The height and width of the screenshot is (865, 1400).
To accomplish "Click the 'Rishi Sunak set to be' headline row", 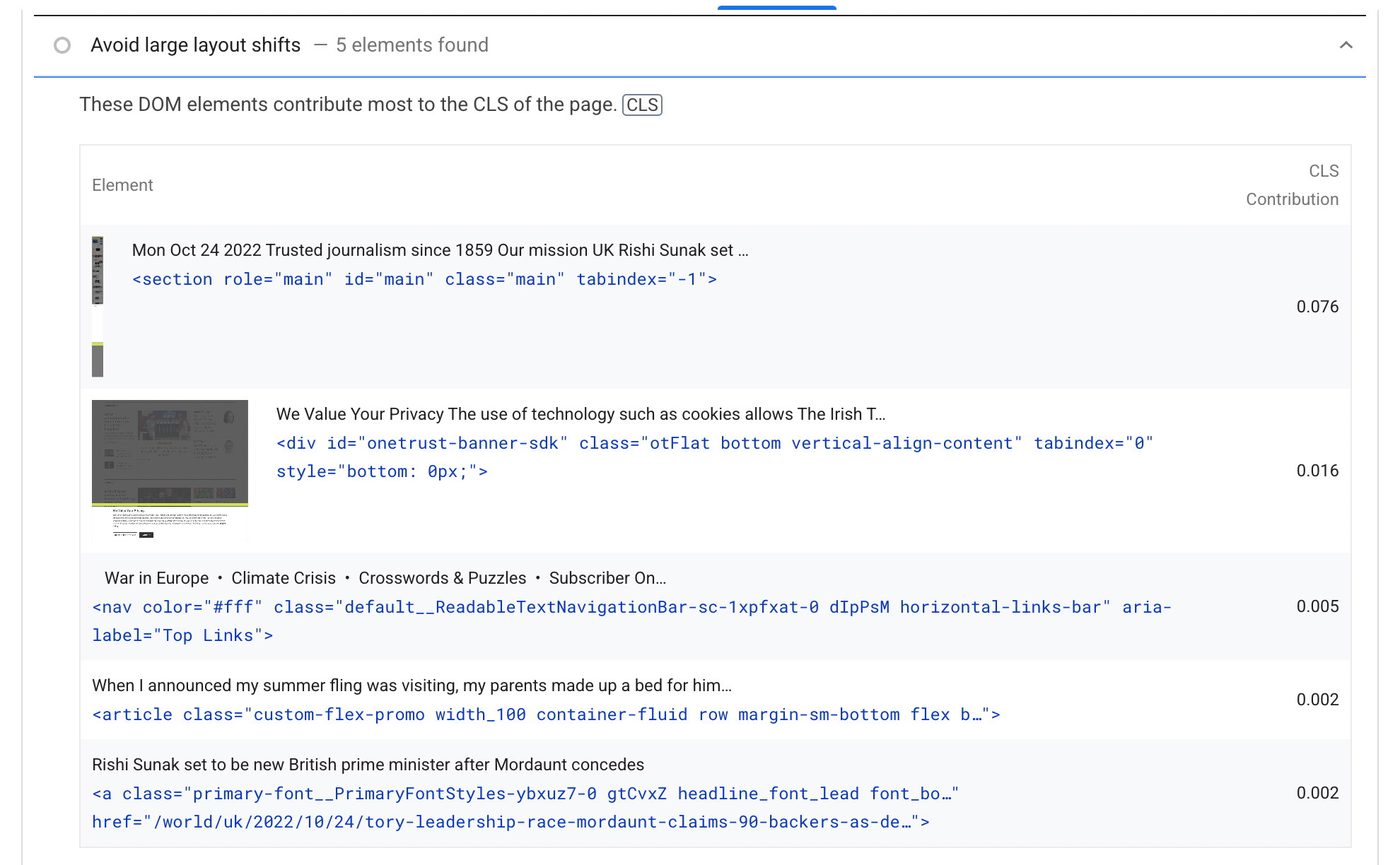I will point(368,765).
